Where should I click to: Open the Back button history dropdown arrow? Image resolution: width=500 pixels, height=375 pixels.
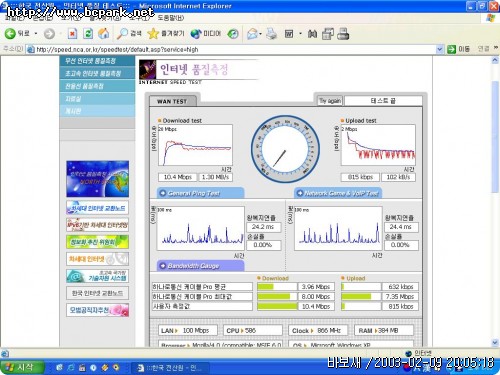(x=36, y=34)
